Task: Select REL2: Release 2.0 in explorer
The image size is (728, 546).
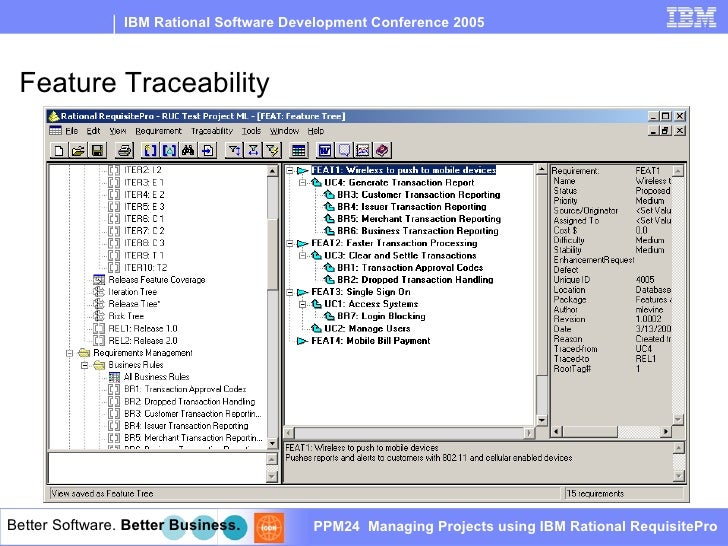Action: [143, 340]
